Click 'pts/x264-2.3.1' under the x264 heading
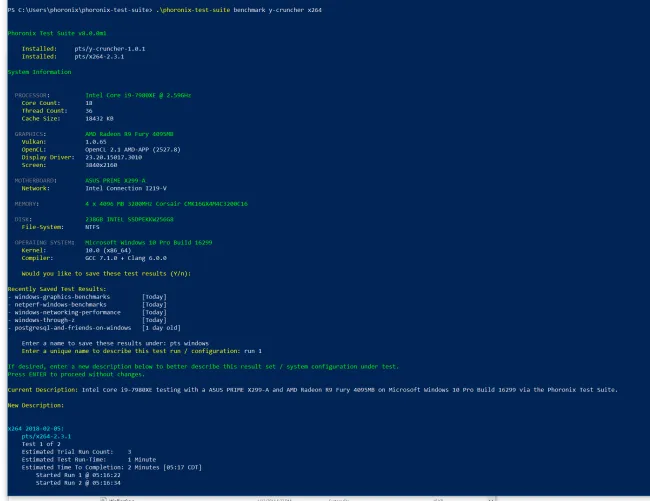650x501 pixels. coord(46,437)
